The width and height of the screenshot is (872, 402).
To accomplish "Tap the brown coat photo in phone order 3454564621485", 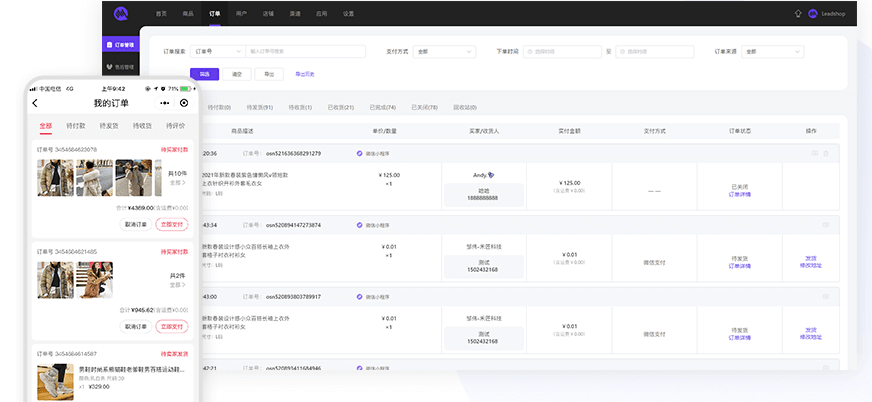I will [95, 280].
